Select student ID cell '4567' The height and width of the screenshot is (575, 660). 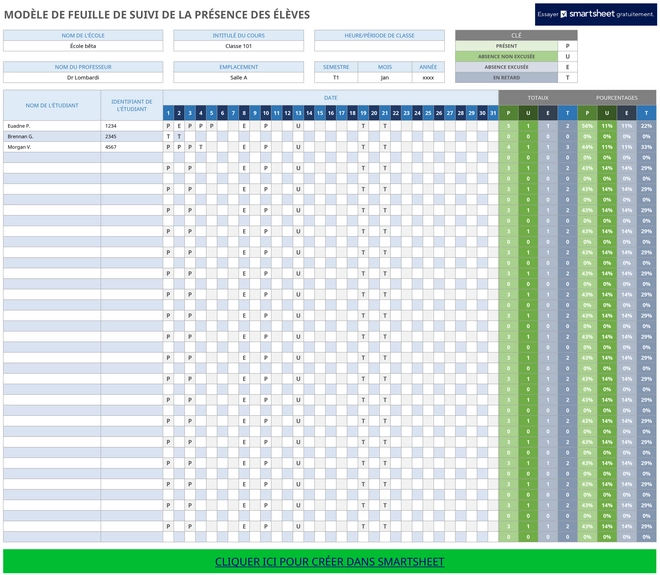tap(132, 147)
